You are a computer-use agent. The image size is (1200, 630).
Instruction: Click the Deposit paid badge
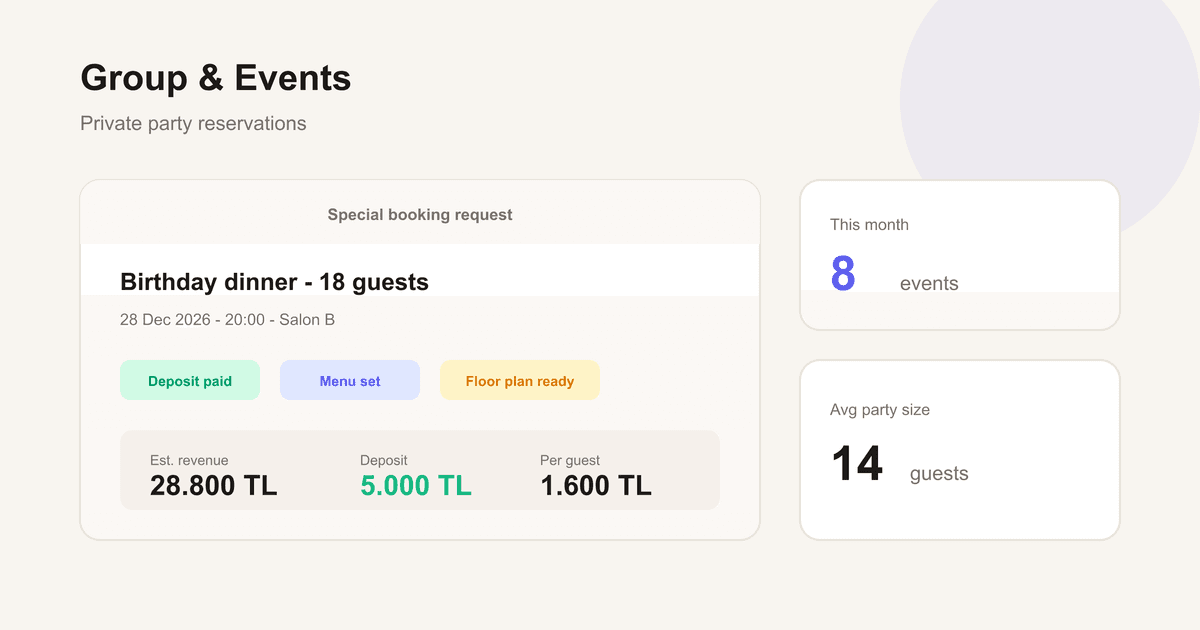(190, 380)
